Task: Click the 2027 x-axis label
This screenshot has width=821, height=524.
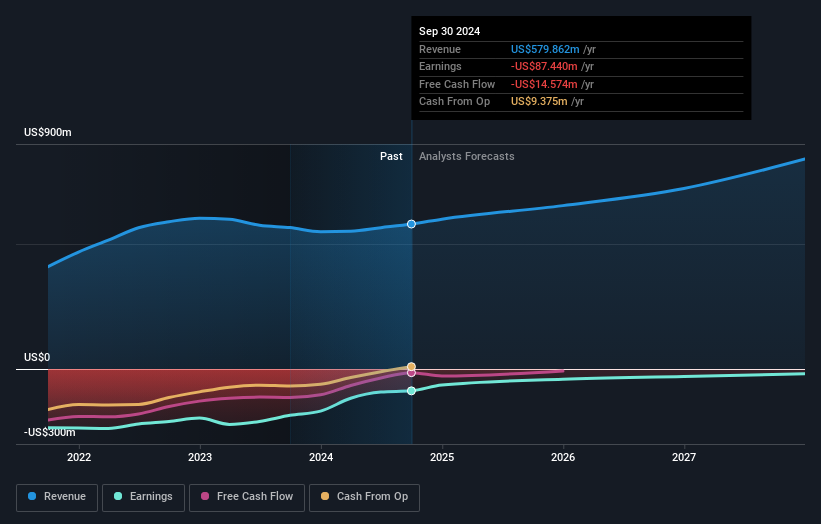Action: 684,458
